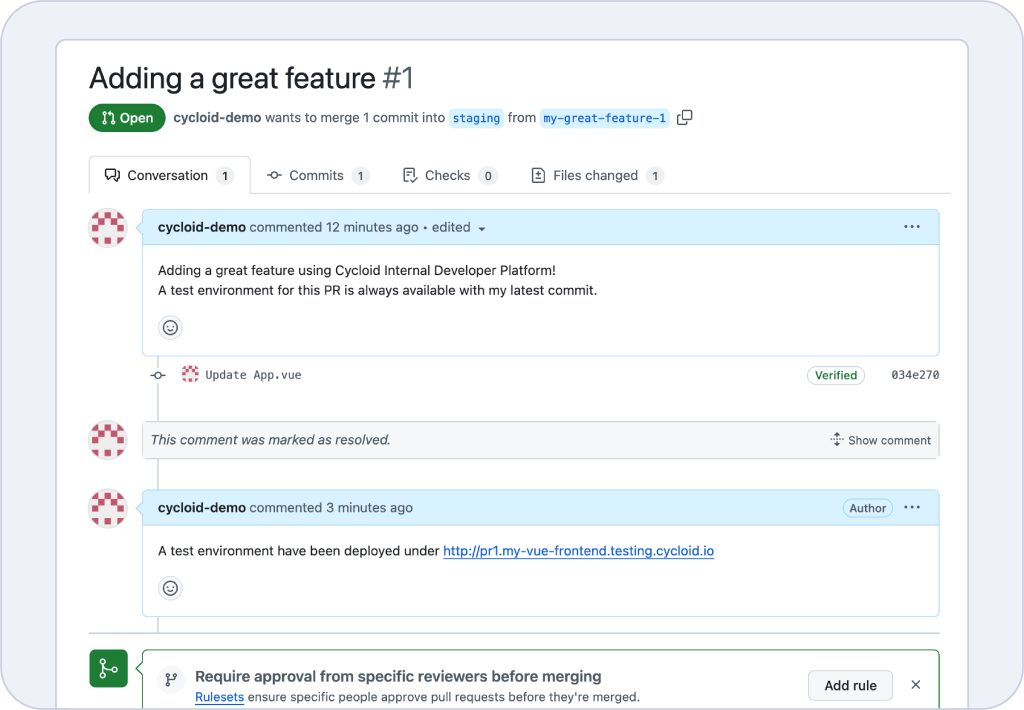Open the Rulesets link
Viewport: 1024px width, 710px height.
point(219,697)
